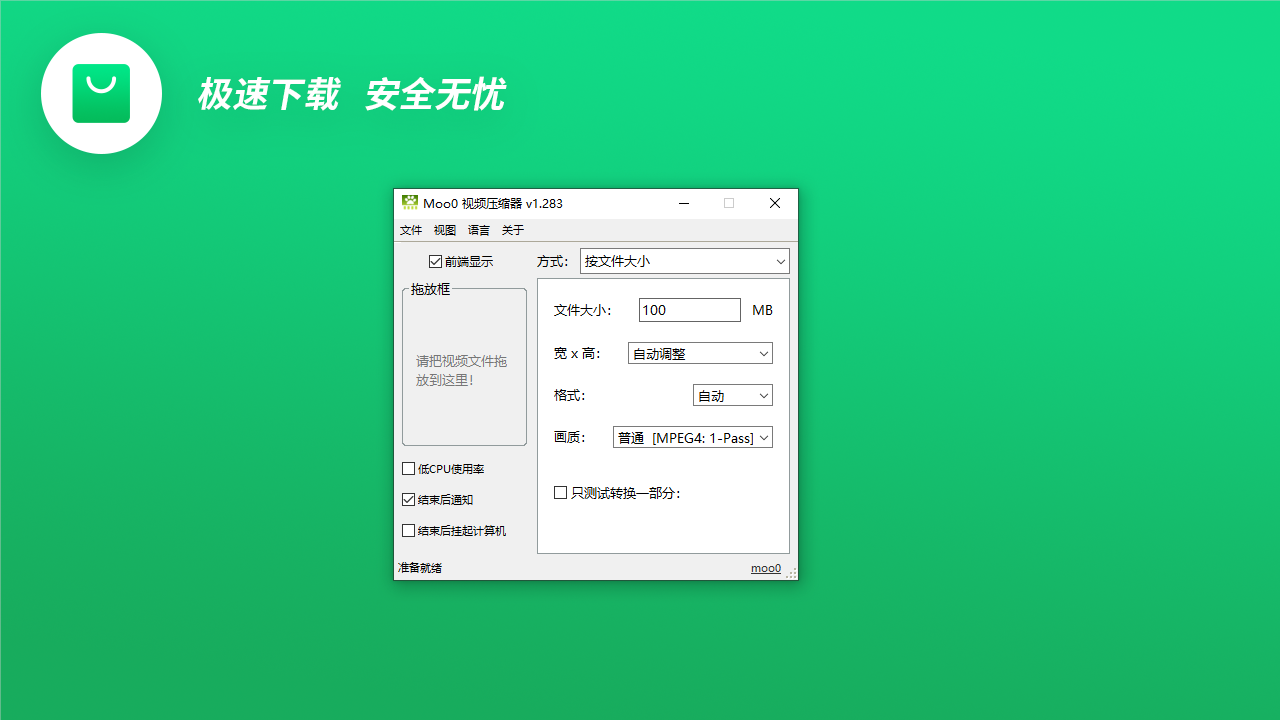This screenshot has width=1280, height=720.
Task: Click the 极速下载 安全无忧 banner text
Action: 351,95
